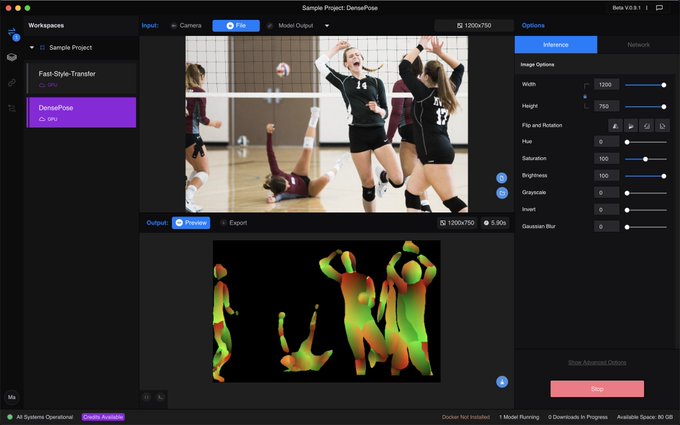Click the Grayscale slider handle
Viewport: 680px width, 425px height.
click(627, 193)
